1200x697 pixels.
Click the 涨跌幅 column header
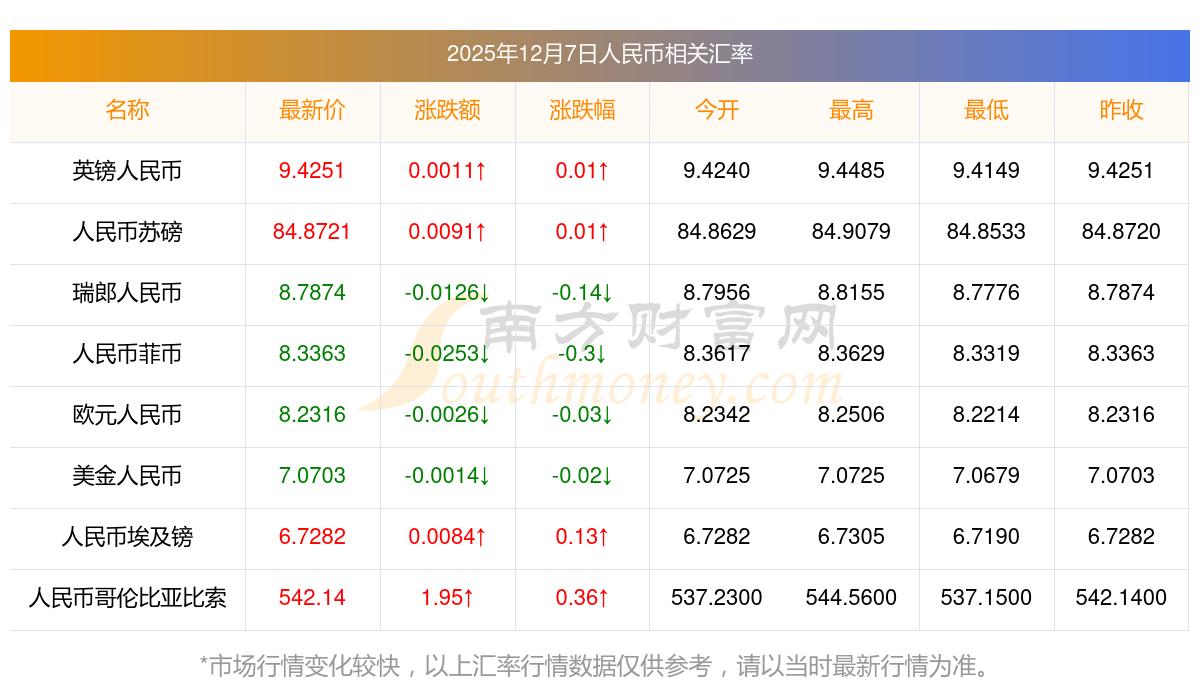pyautogui.click(x=582, y=110)
